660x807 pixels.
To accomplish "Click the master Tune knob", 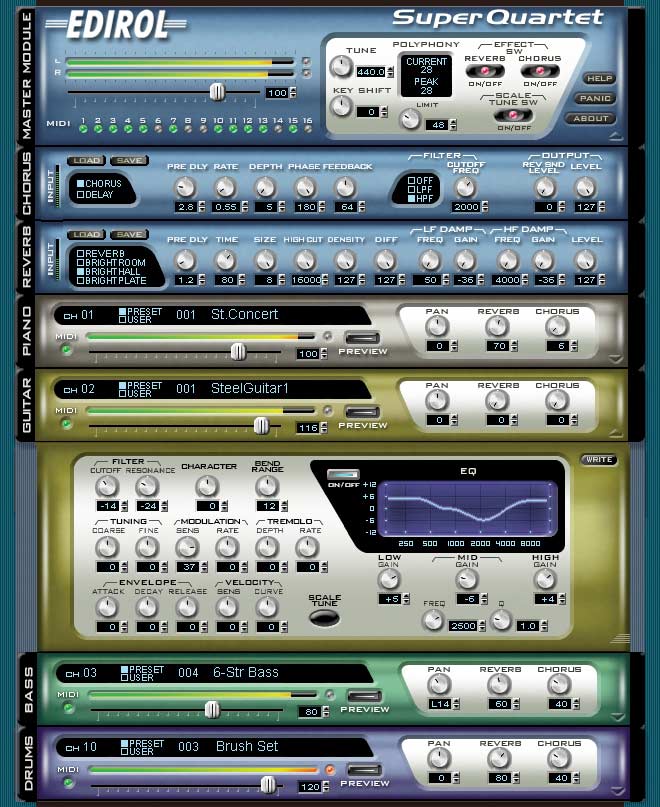I will click(x=340, y=67).
